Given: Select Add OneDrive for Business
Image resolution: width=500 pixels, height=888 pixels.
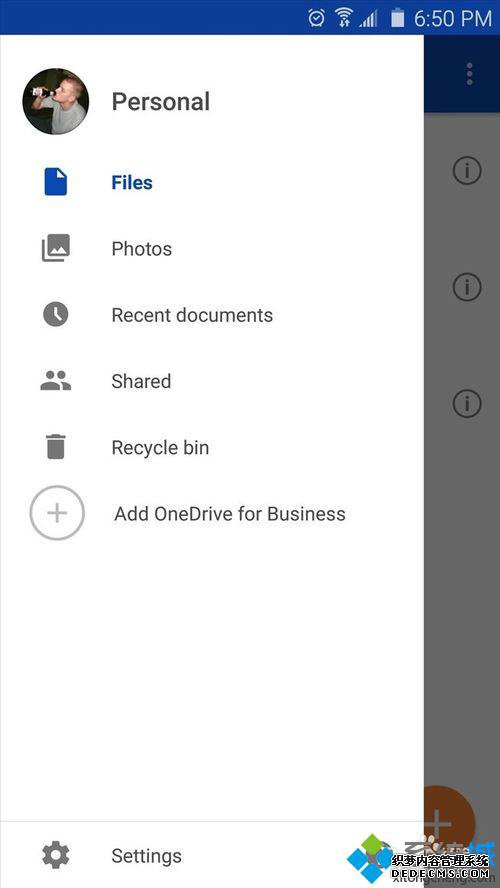Looking at the screenshot, I should [230, 514].
